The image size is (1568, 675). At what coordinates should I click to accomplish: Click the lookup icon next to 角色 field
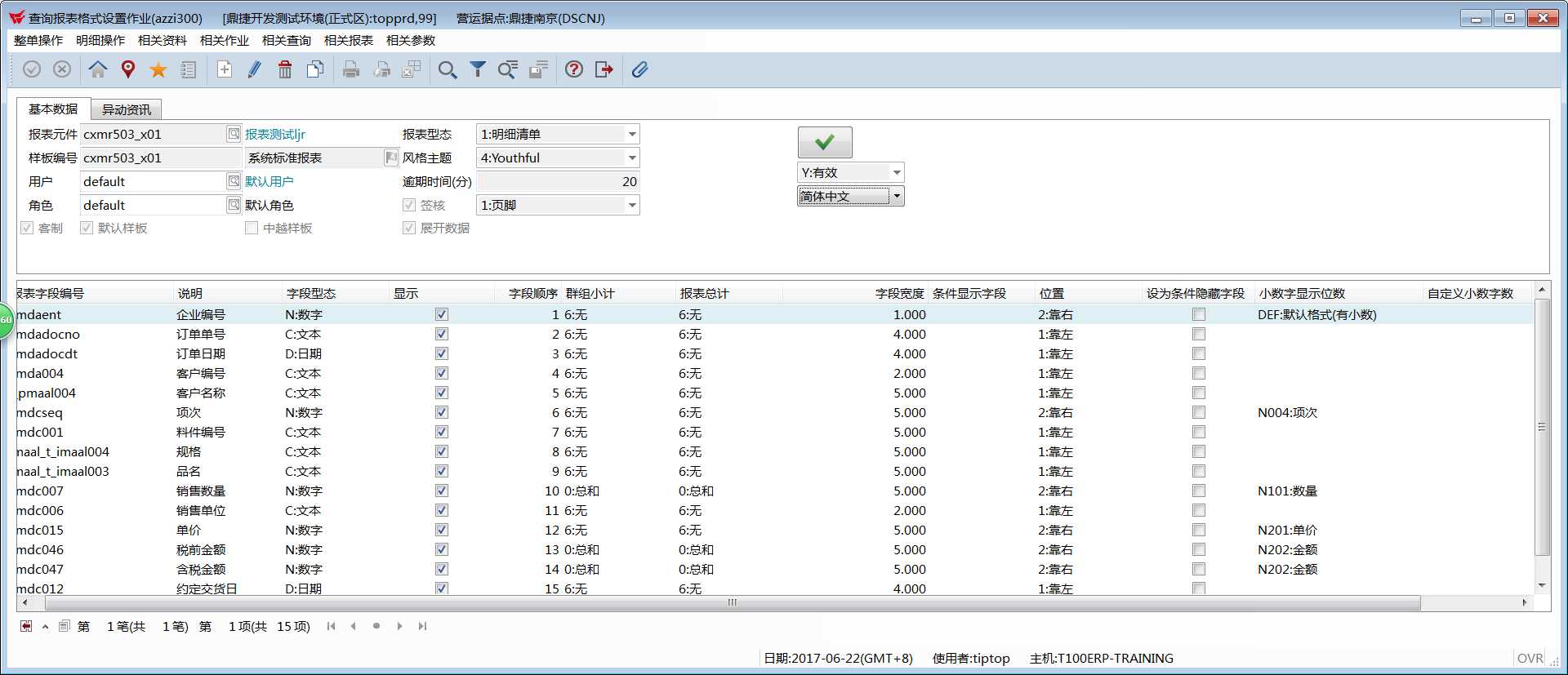point(234,205)
